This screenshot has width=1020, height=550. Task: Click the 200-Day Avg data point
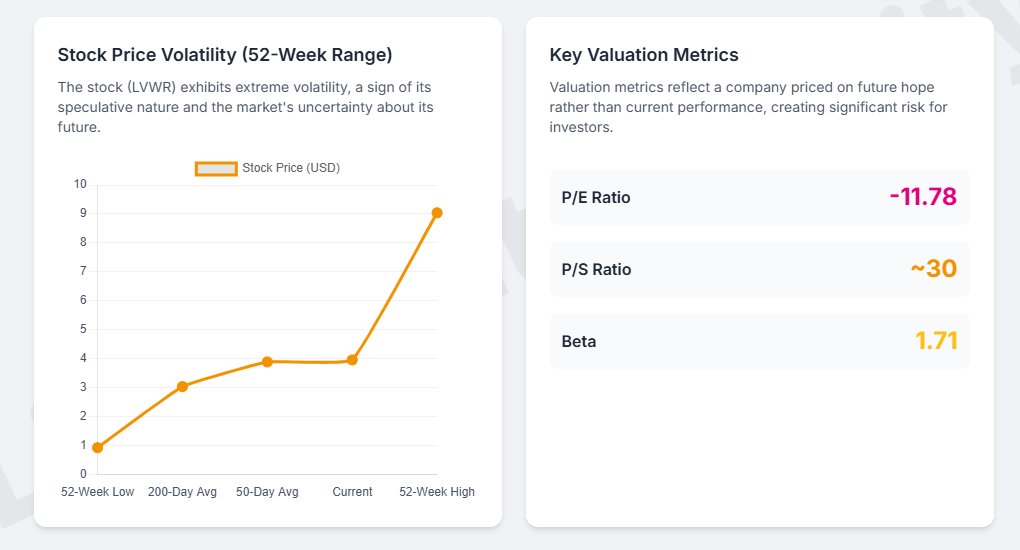182,386
